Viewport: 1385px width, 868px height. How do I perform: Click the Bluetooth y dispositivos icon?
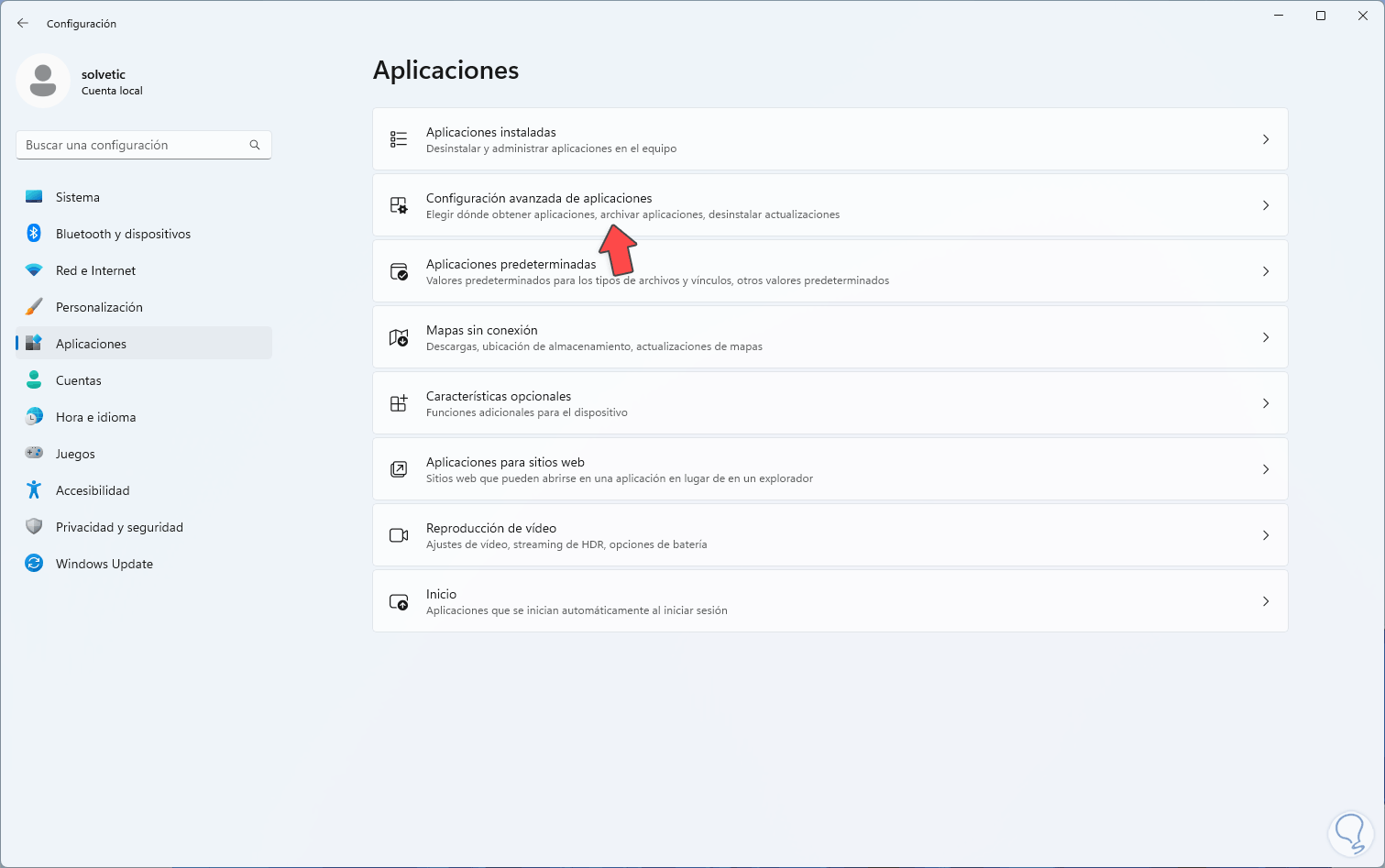click(34, 234)
